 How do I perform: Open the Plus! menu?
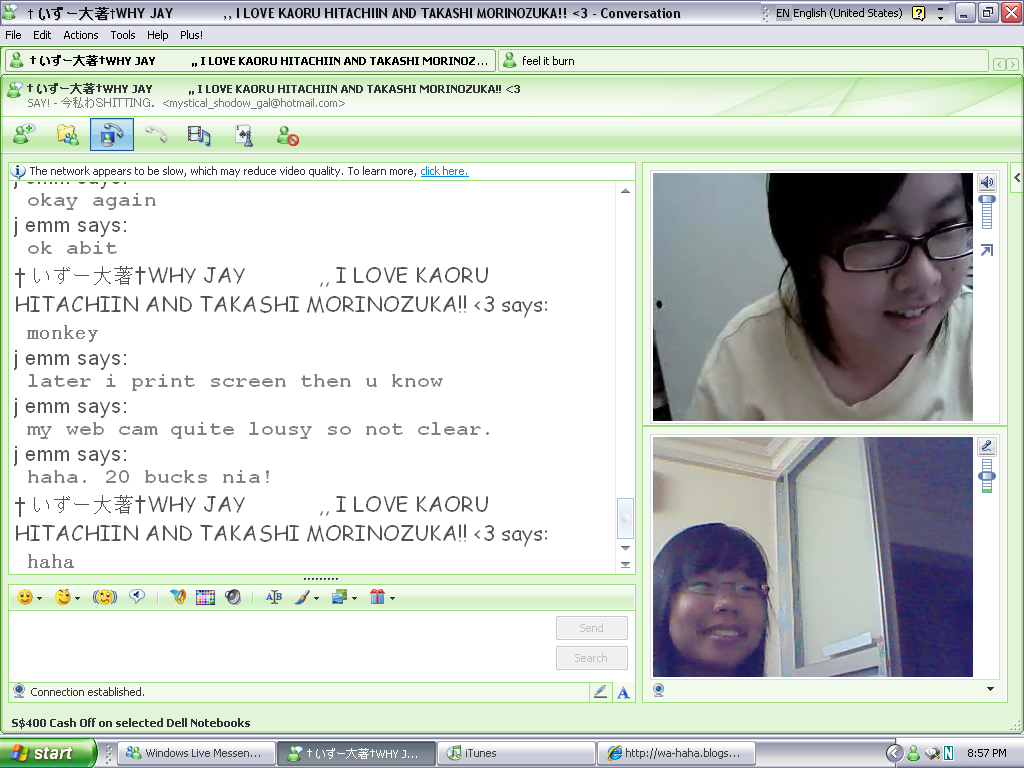click(191, 35)
